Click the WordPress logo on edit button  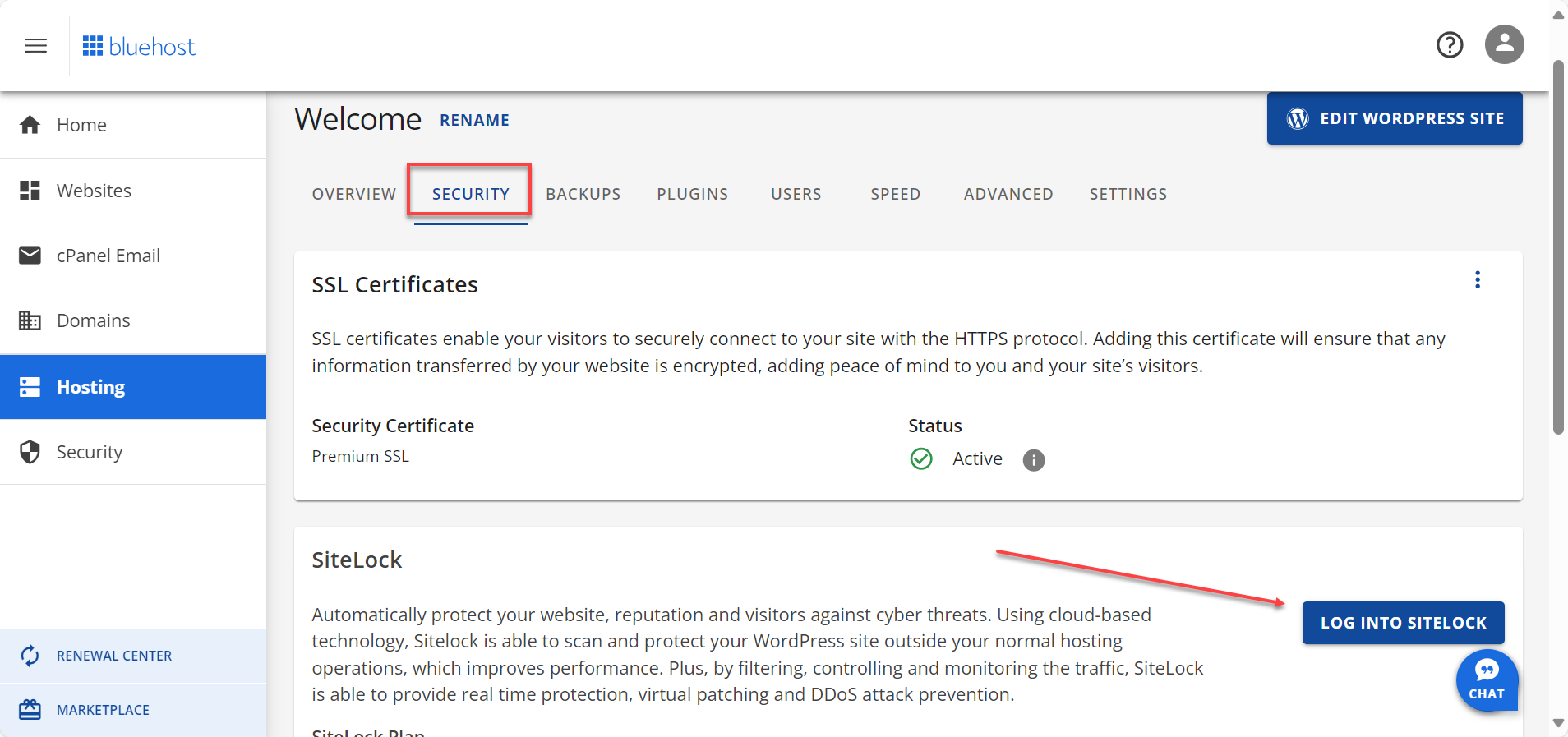1298,118
